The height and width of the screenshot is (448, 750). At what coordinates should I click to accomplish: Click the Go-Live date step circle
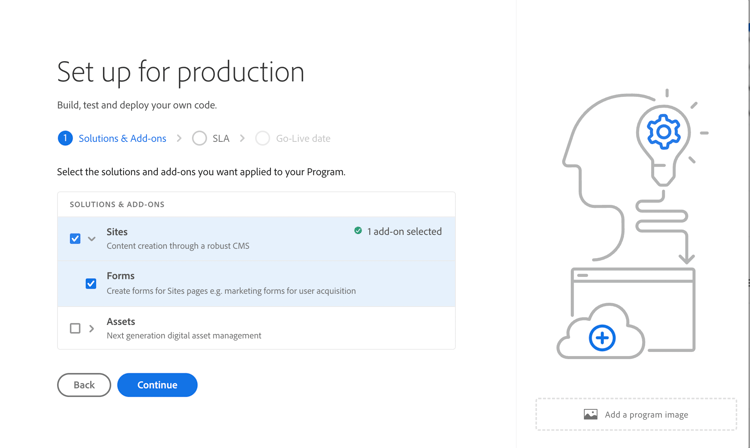click(262, 138)
